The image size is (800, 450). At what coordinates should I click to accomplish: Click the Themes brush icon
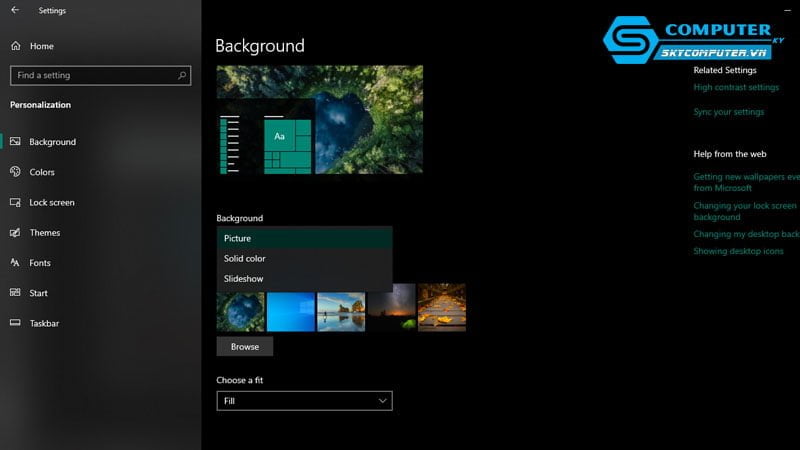[x=15, y=233]
